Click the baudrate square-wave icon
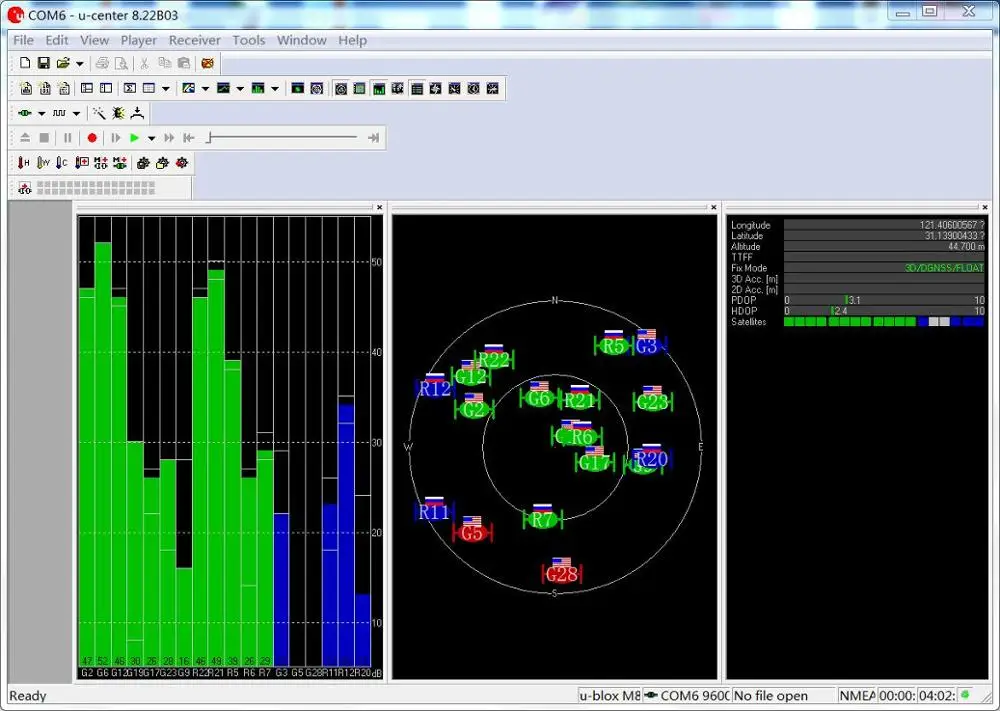1000x711 pixels. [59, 113]
